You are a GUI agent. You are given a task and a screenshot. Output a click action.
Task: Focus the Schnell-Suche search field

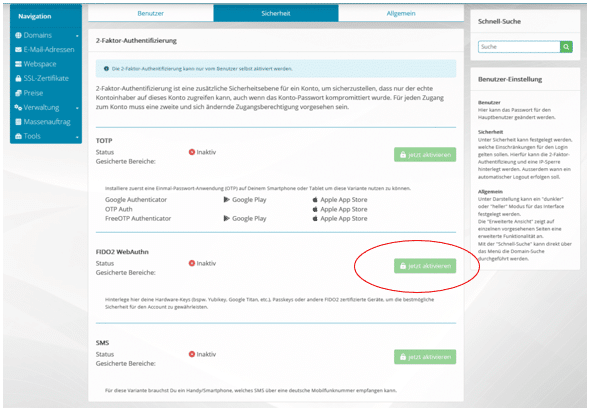point(519,47)
